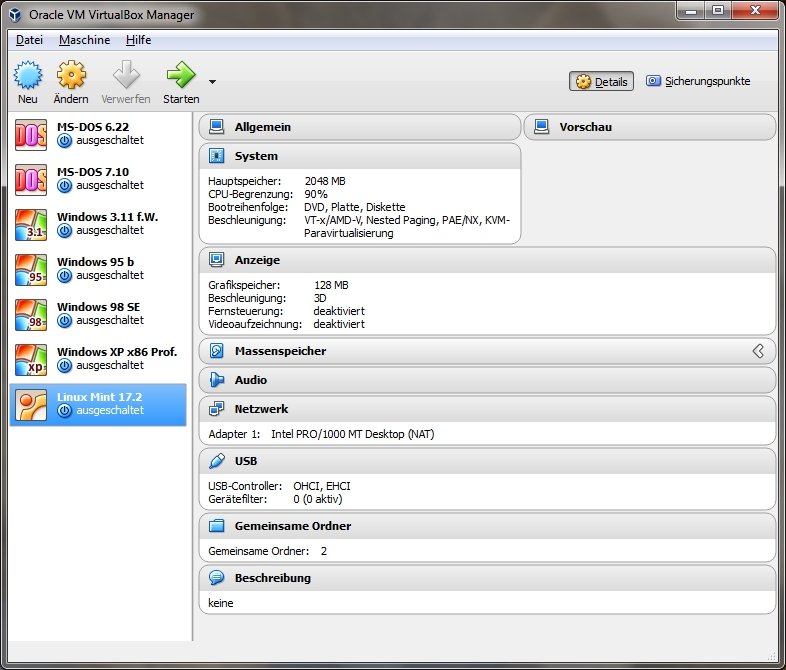Screen dimensions: 786x670
Task: Select the MS-DOS 6.22 machine icon
Action: pos(31,134)
